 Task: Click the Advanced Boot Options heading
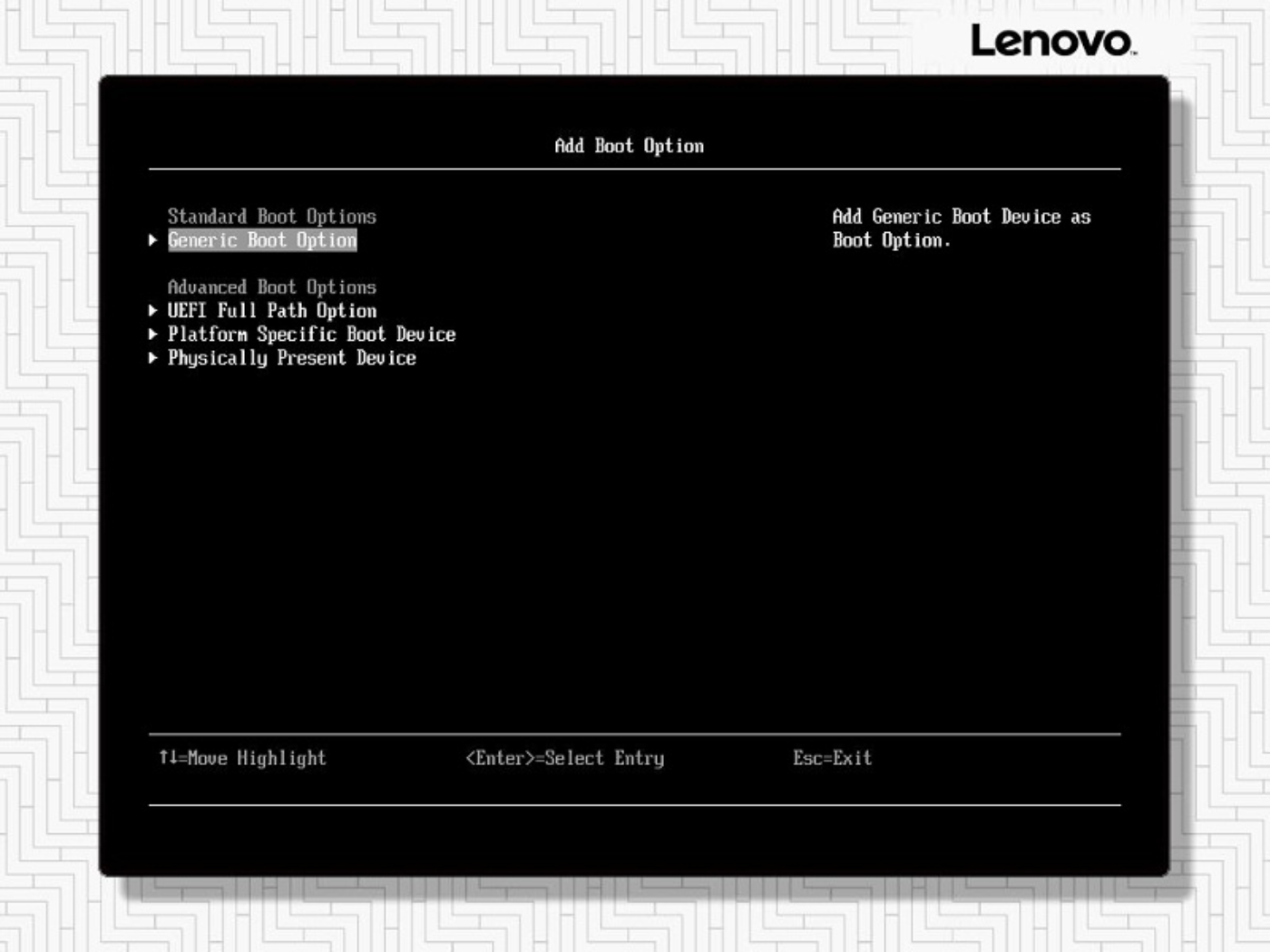pos(272,287)
